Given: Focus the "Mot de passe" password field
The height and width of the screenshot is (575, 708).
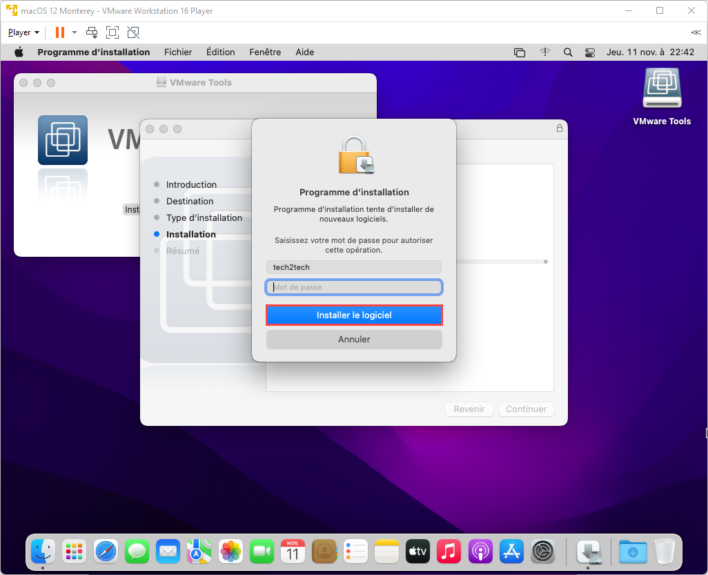Looking at the screenshot, I should [354, 288].
